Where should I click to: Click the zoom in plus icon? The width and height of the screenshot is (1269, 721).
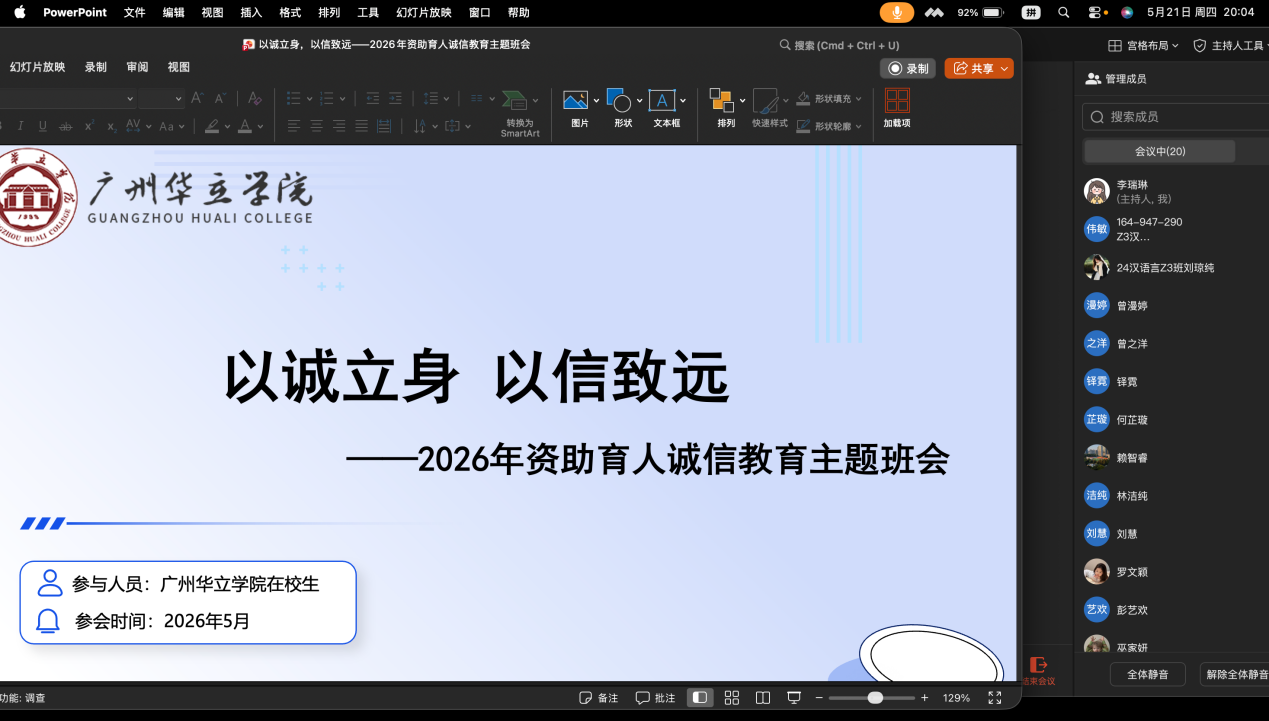click(x=925, y=698)
